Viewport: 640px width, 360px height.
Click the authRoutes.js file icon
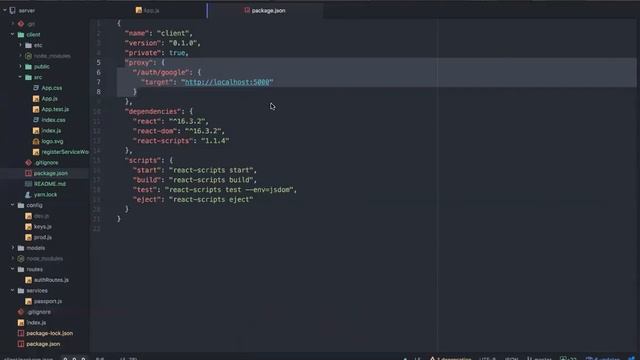click(x=28, y=280)
